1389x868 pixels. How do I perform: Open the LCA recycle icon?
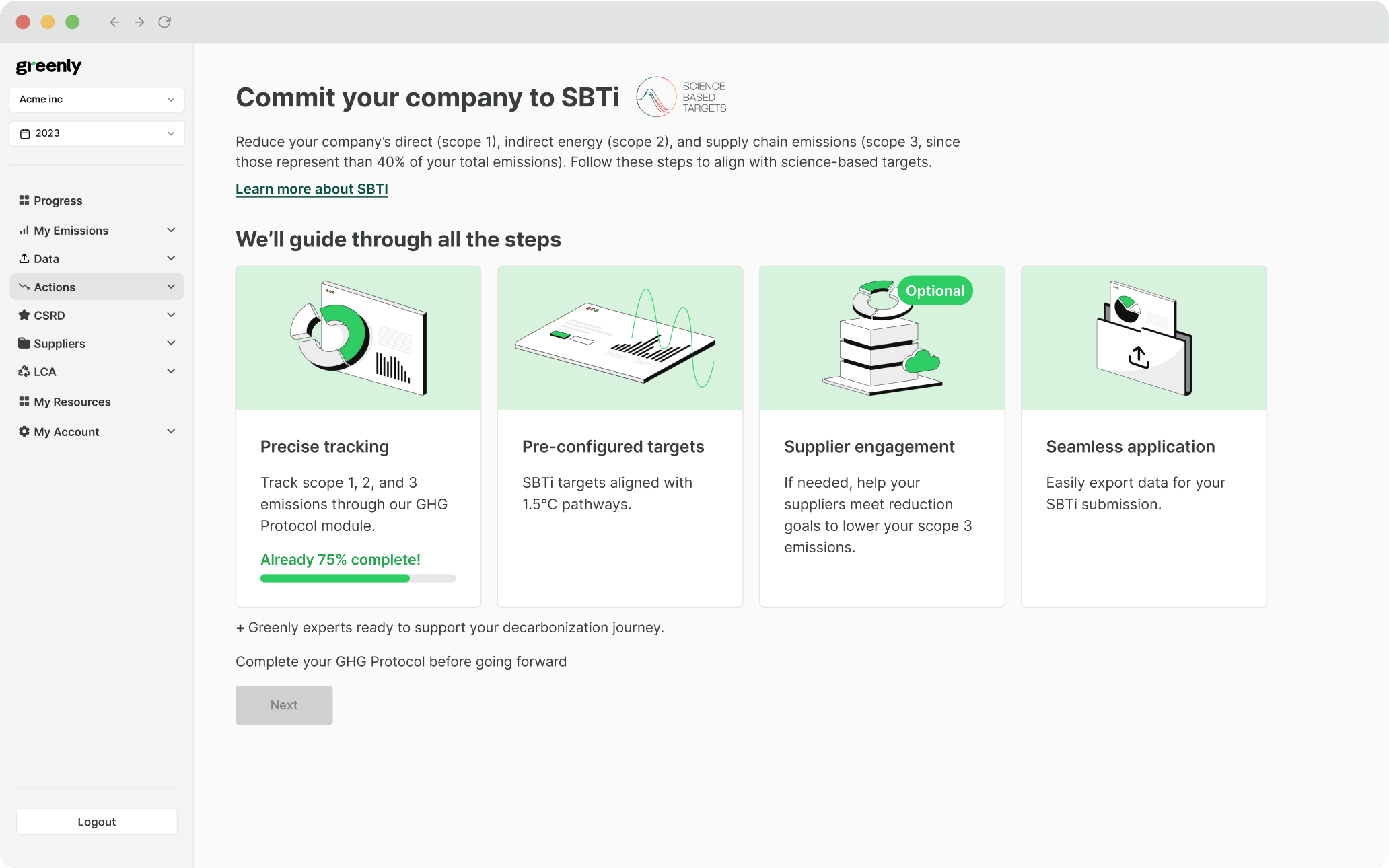click(x=24, y=371)
